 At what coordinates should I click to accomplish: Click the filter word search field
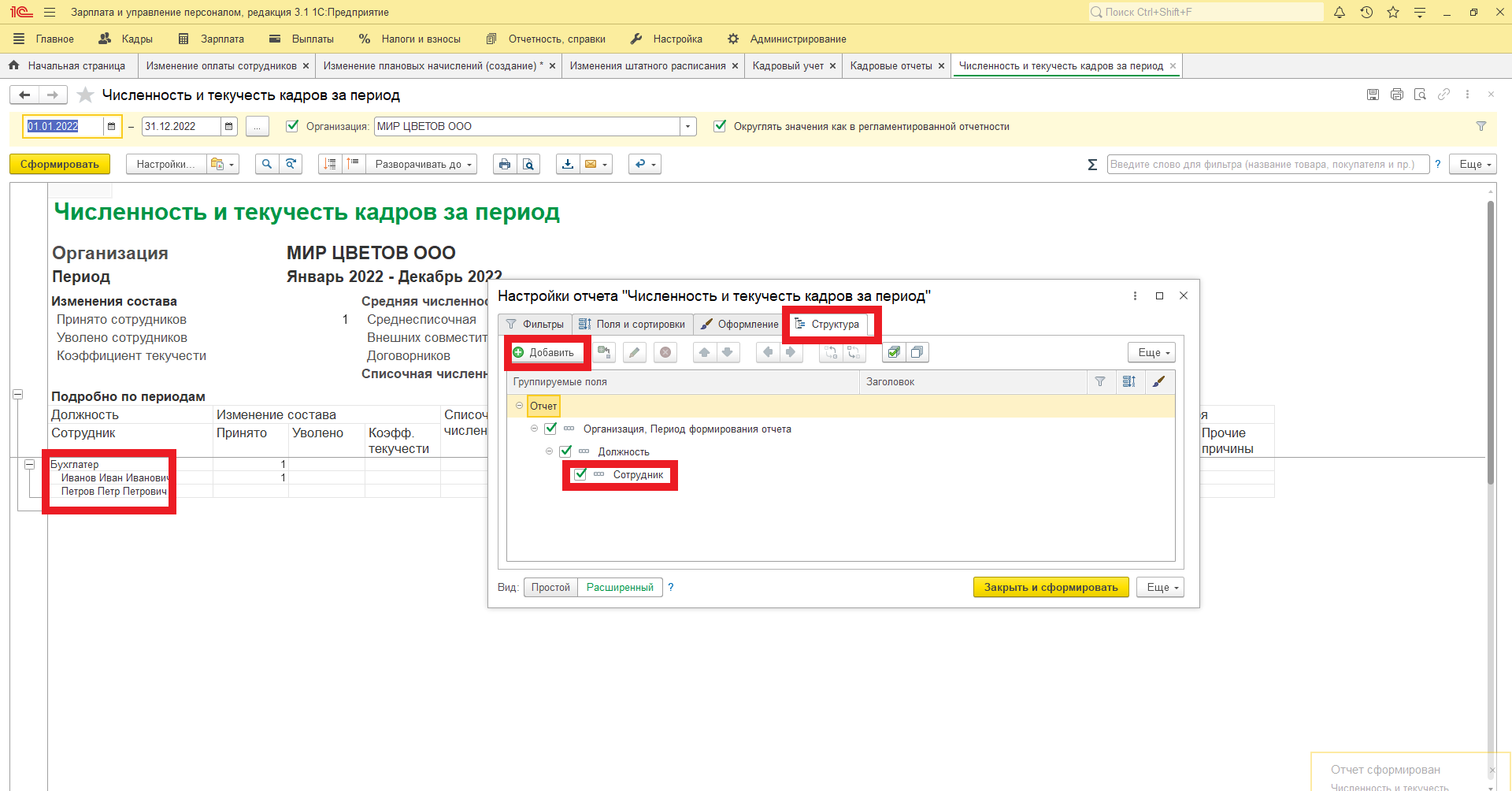coord(1266,164)
